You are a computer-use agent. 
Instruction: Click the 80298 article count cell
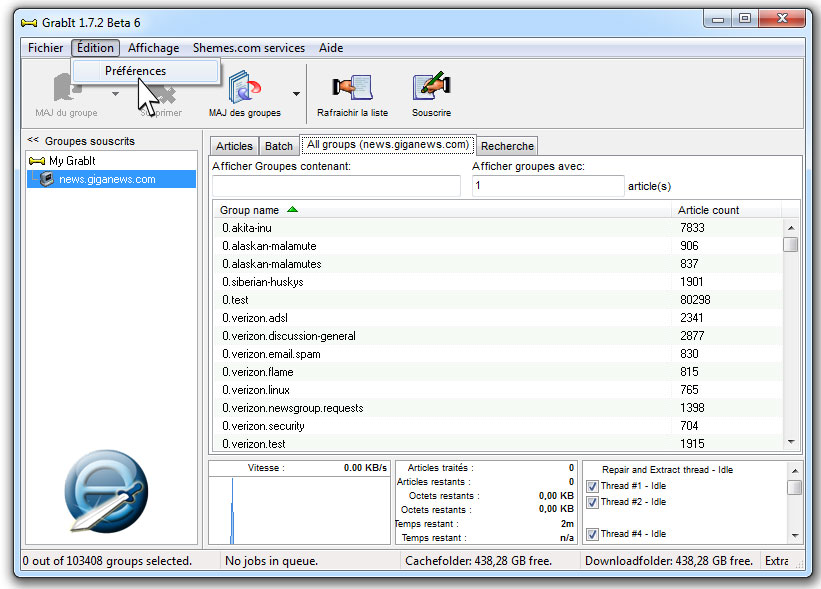point(695,300)
